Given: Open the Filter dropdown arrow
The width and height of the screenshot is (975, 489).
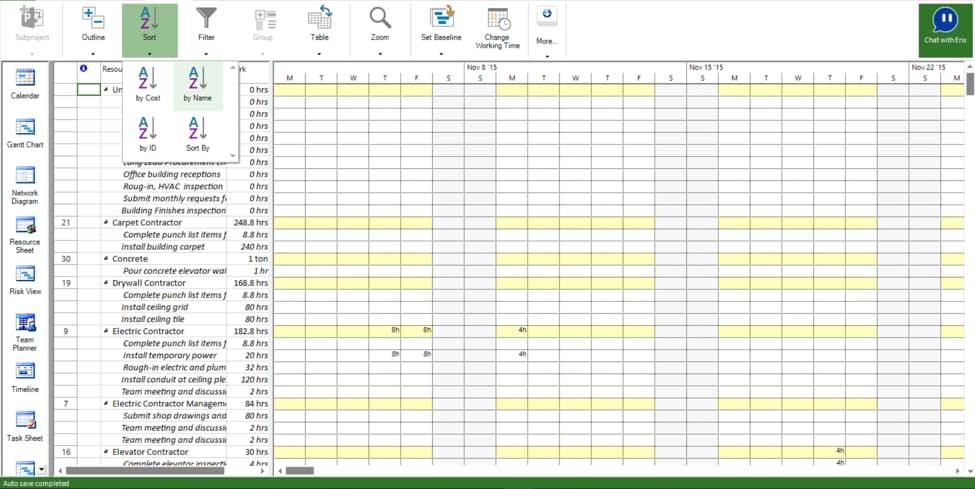Looking at the screenshot, I should click(206, 55).
